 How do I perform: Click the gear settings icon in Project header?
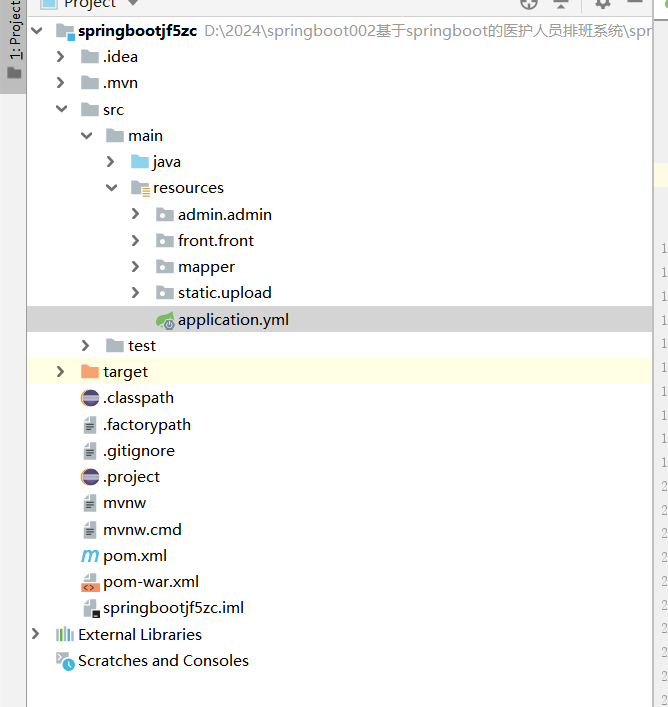603,4
